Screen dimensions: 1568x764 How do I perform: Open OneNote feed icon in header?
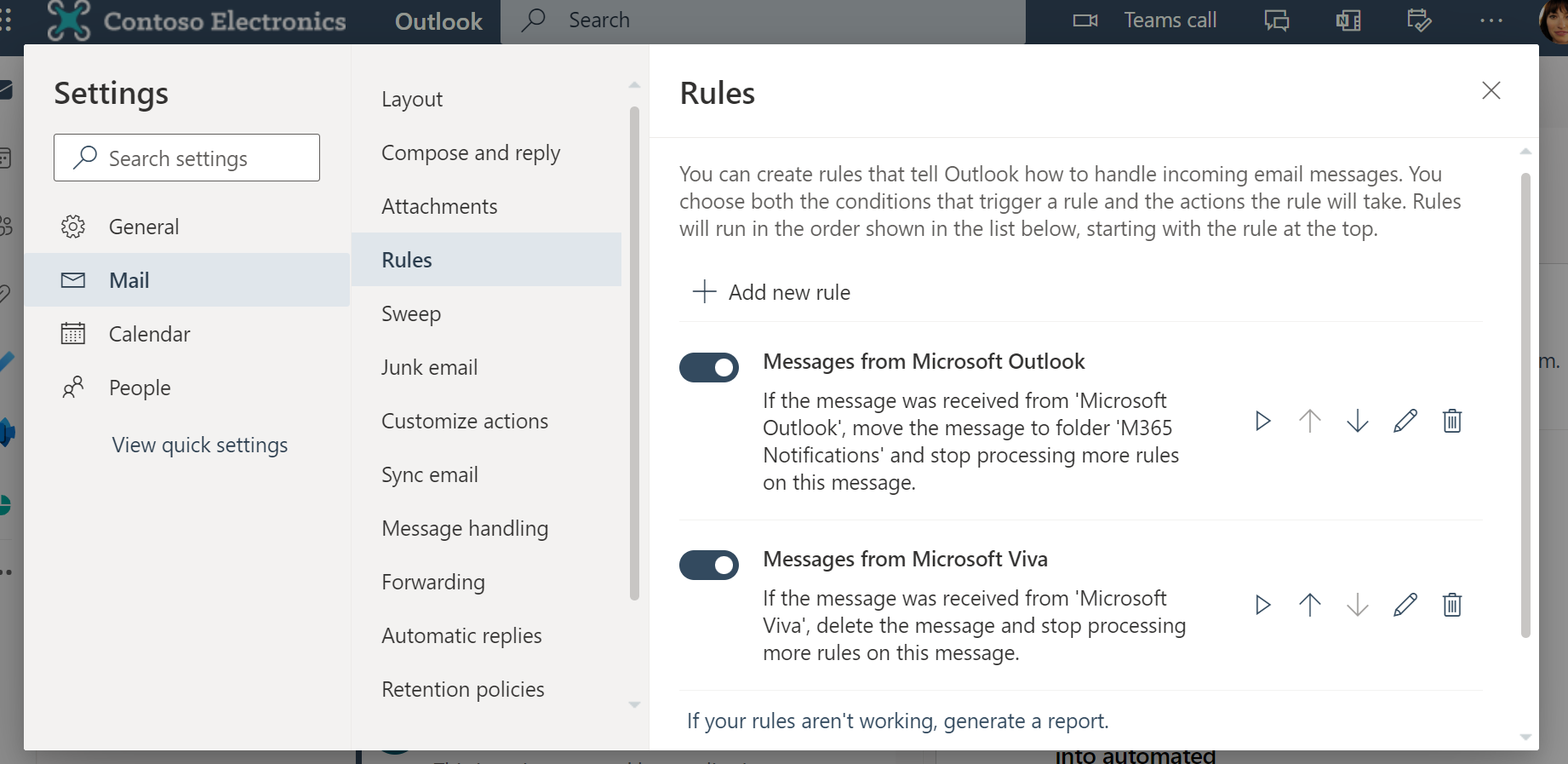coord(1348,20)
